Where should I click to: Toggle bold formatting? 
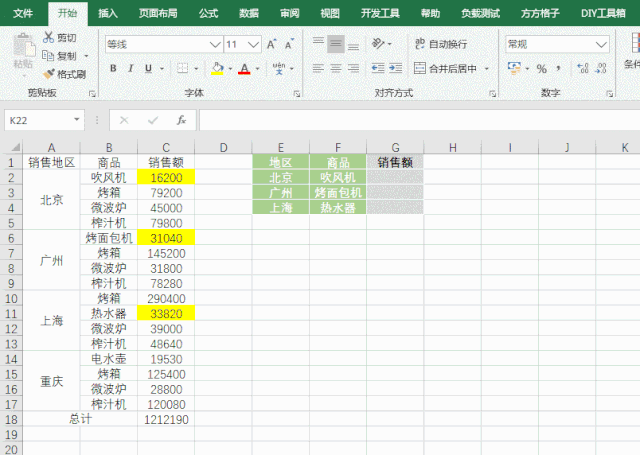[113, 69]
